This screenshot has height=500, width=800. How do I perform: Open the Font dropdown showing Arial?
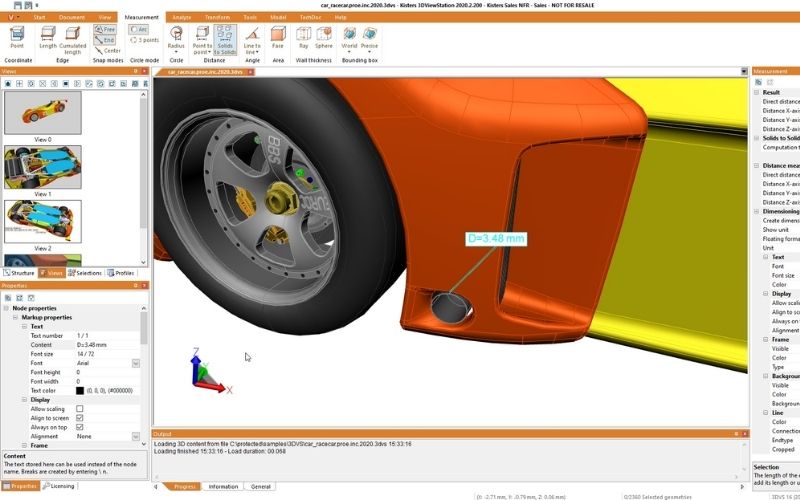(x=136, y=363)
